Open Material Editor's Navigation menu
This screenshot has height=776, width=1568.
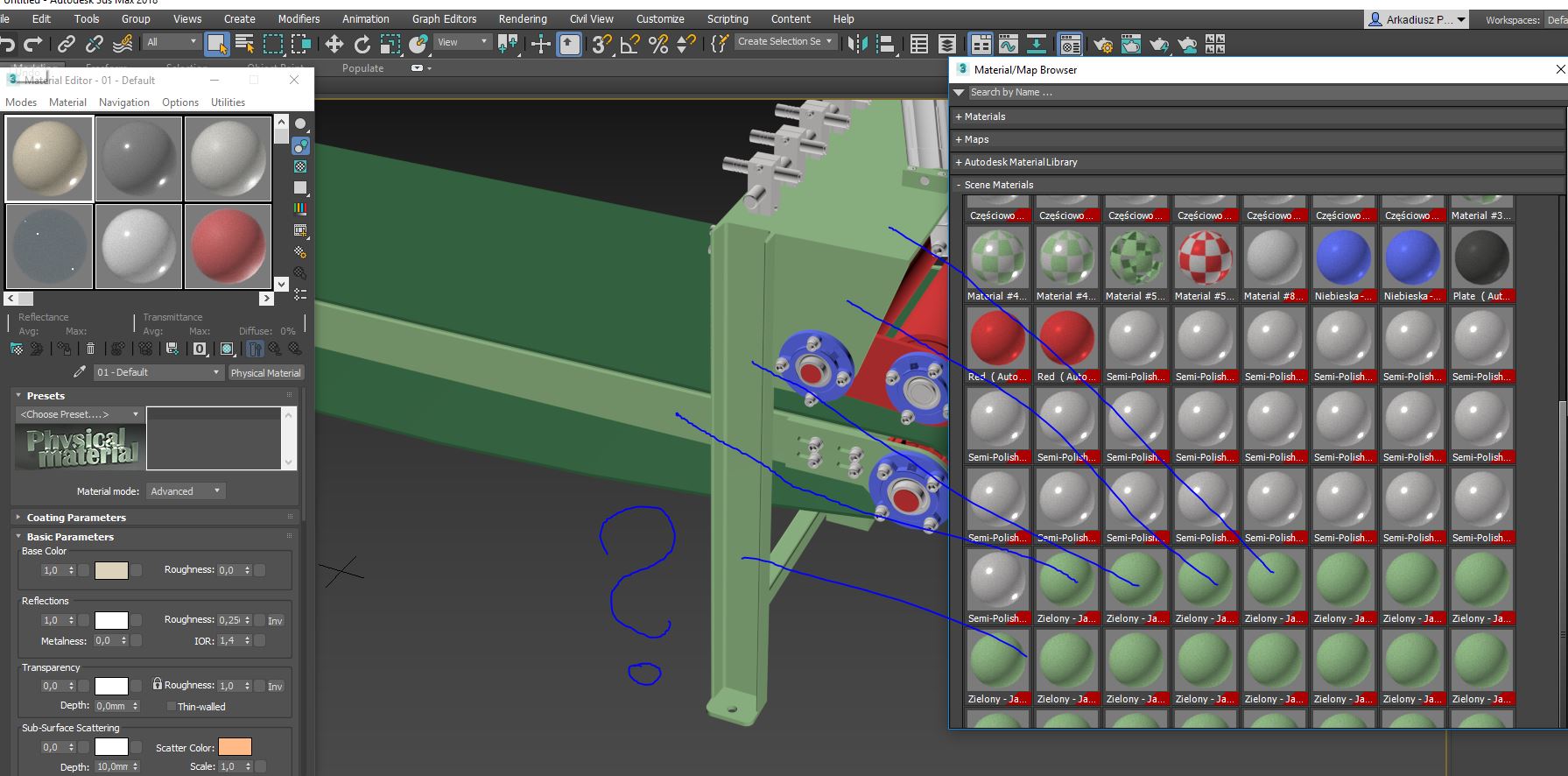point(124,102)
